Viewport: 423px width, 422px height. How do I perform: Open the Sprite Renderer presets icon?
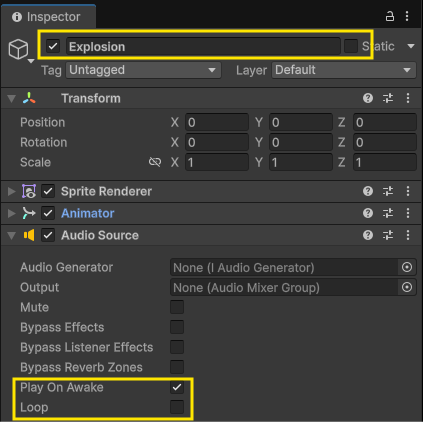point(388,191)
